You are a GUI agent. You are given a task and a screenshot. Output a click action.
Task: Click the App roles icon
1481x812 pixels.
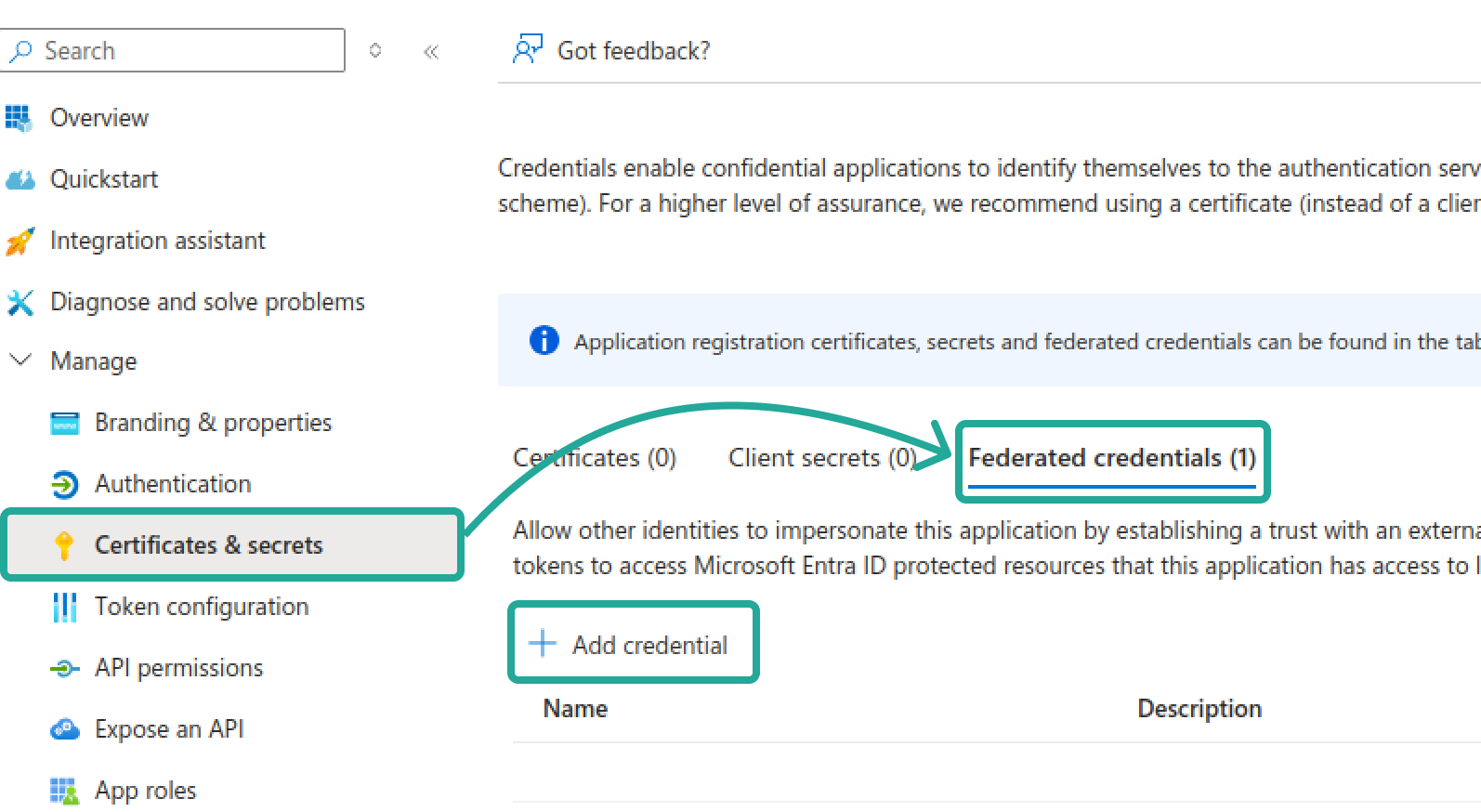(64, 791)
